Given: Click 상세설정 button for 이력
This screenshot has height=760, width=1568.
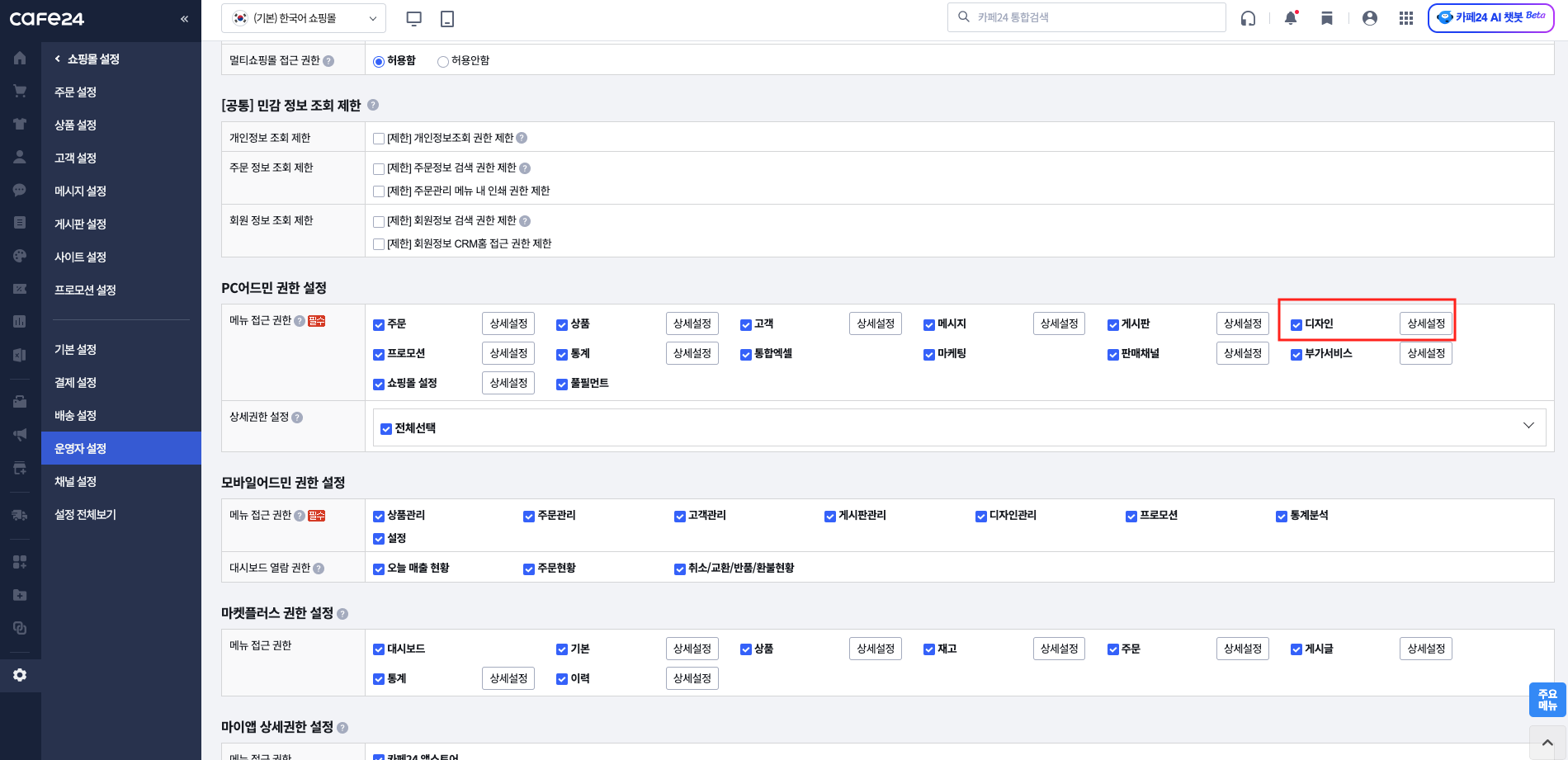Looking at the screenshot, I should coord(692,678).
